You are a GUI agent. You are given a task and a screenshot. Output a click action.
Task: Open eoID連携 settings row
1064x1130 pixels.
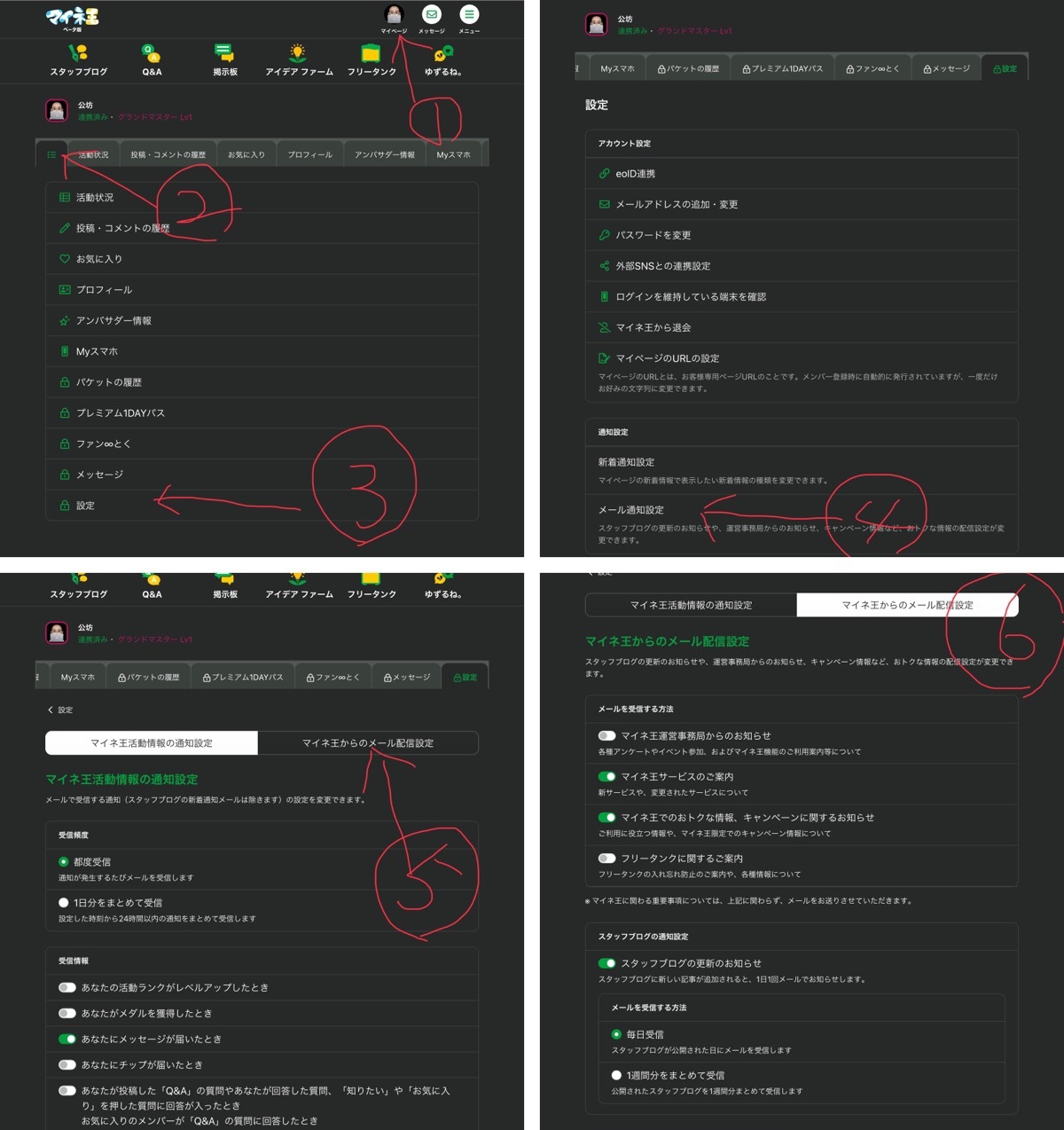(x=802, y=174)
